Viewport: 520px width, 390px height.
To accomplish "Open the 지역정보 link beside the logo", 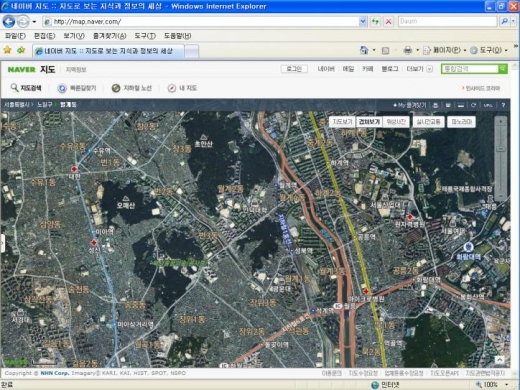I will tap(76, 70).
